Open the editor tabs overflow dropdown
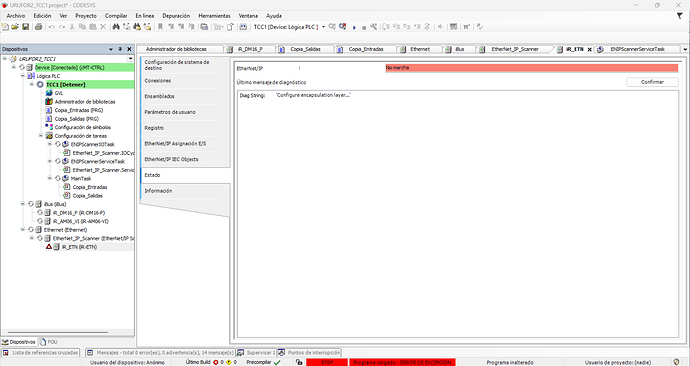 (x=685, y=49)
